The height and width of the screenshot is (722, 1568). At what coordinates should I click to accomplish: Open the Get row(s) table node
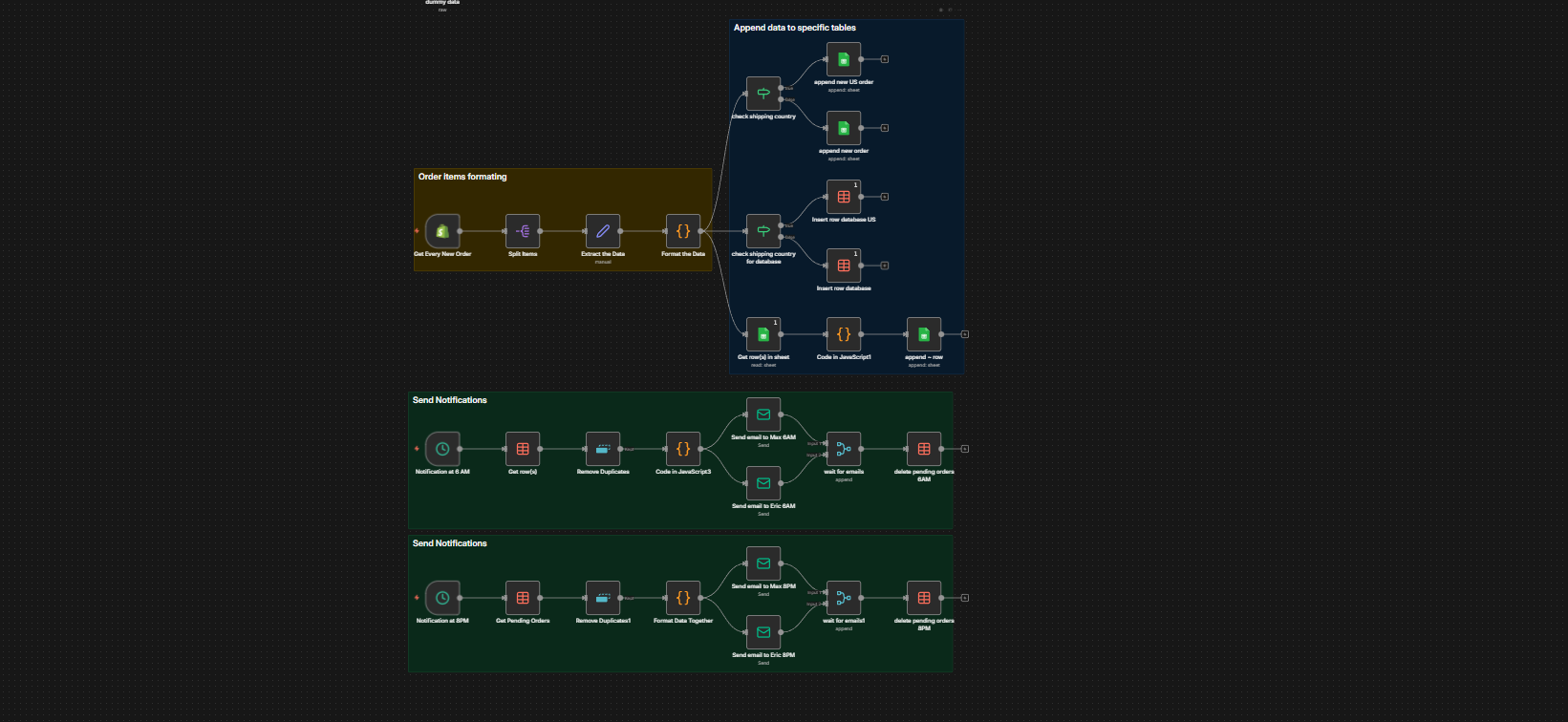coord(523,449)
